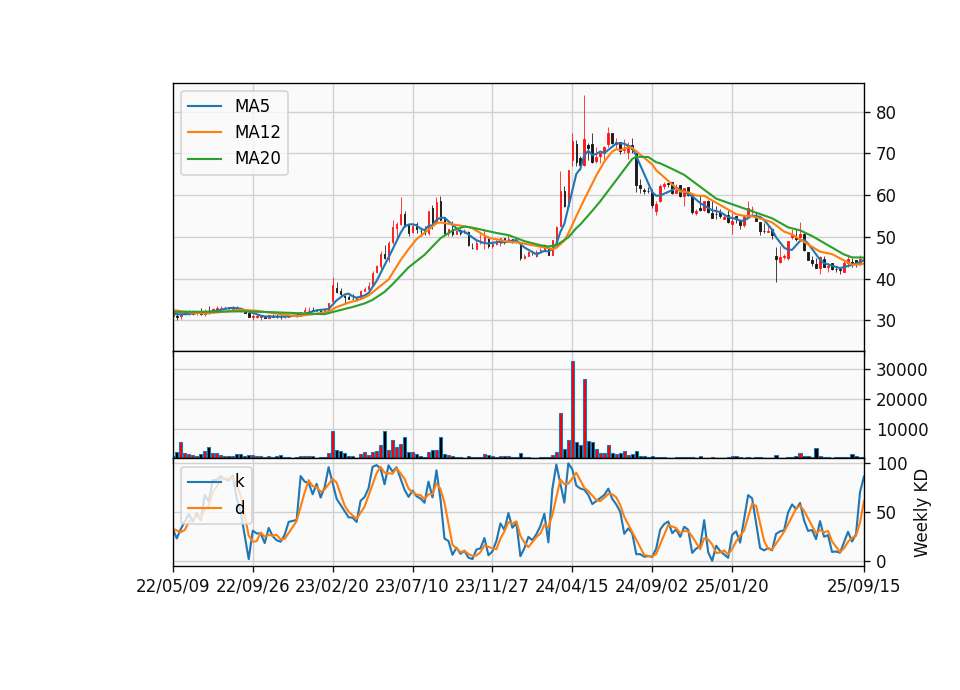The height and width of the screenshot is (690, 960).
Task: Click the volume axis label 30000
Action: (902, 370)
